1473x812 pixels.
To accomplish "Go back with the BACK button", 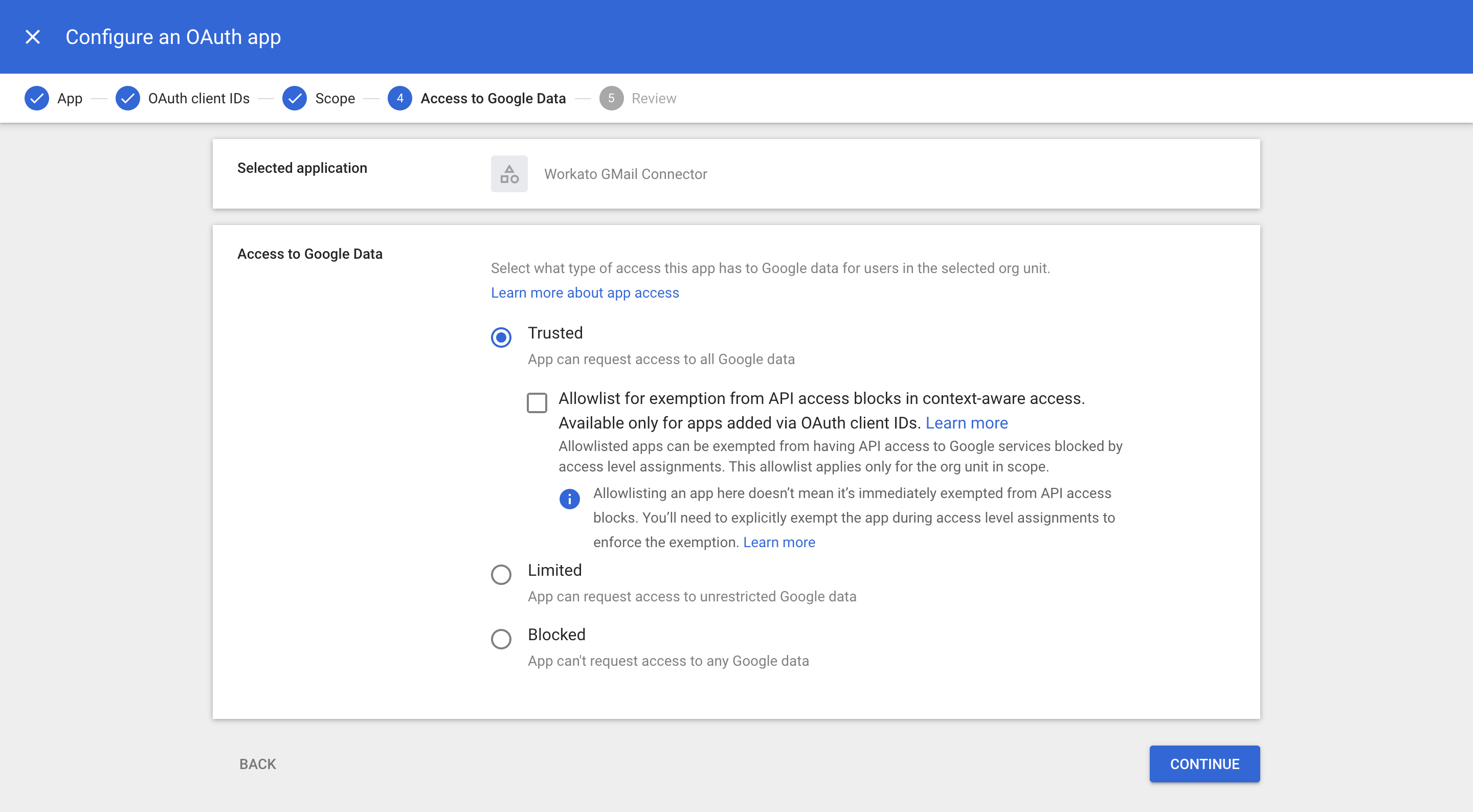I will (x=257, y=764).
